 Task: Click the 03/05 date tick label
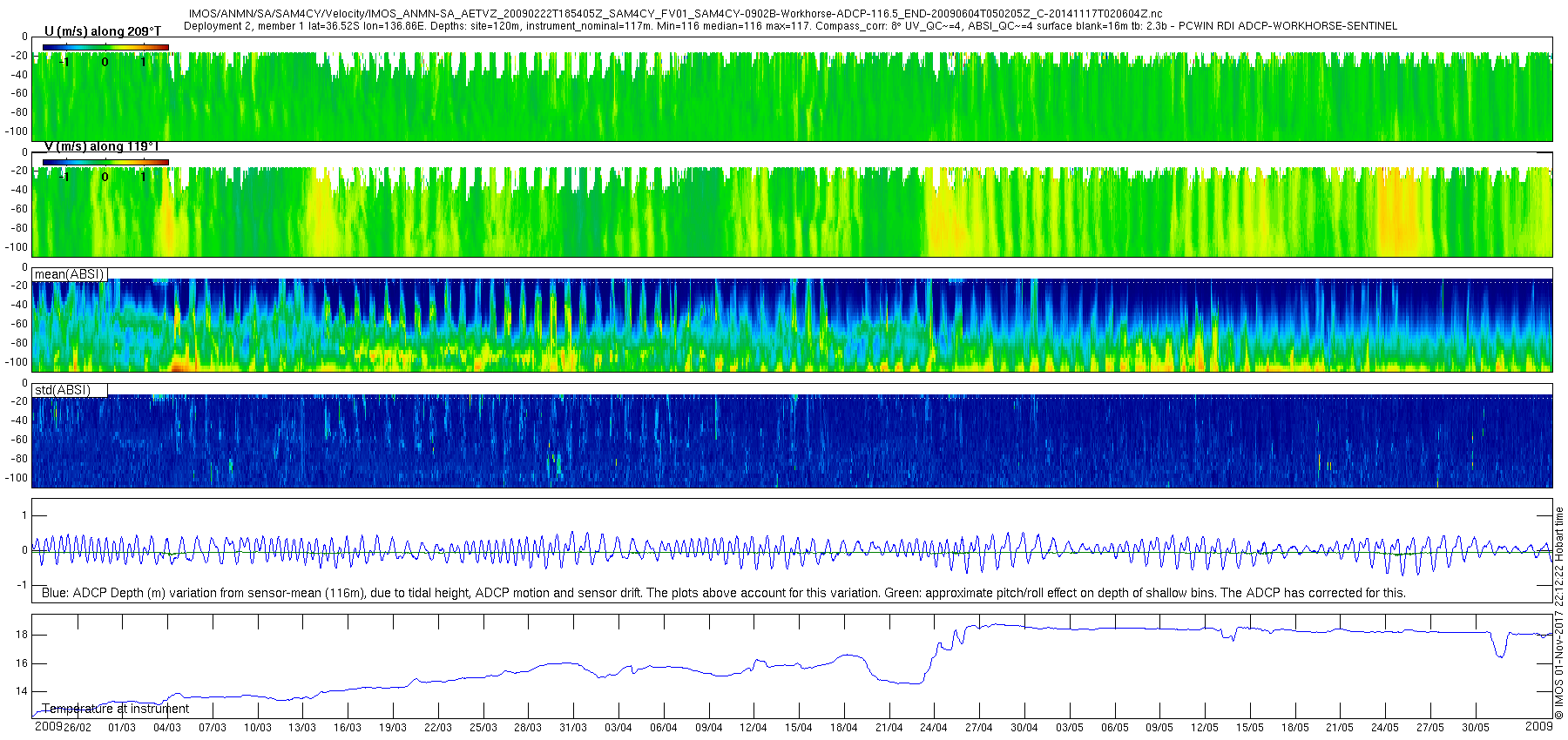(x=1070, y=728)
